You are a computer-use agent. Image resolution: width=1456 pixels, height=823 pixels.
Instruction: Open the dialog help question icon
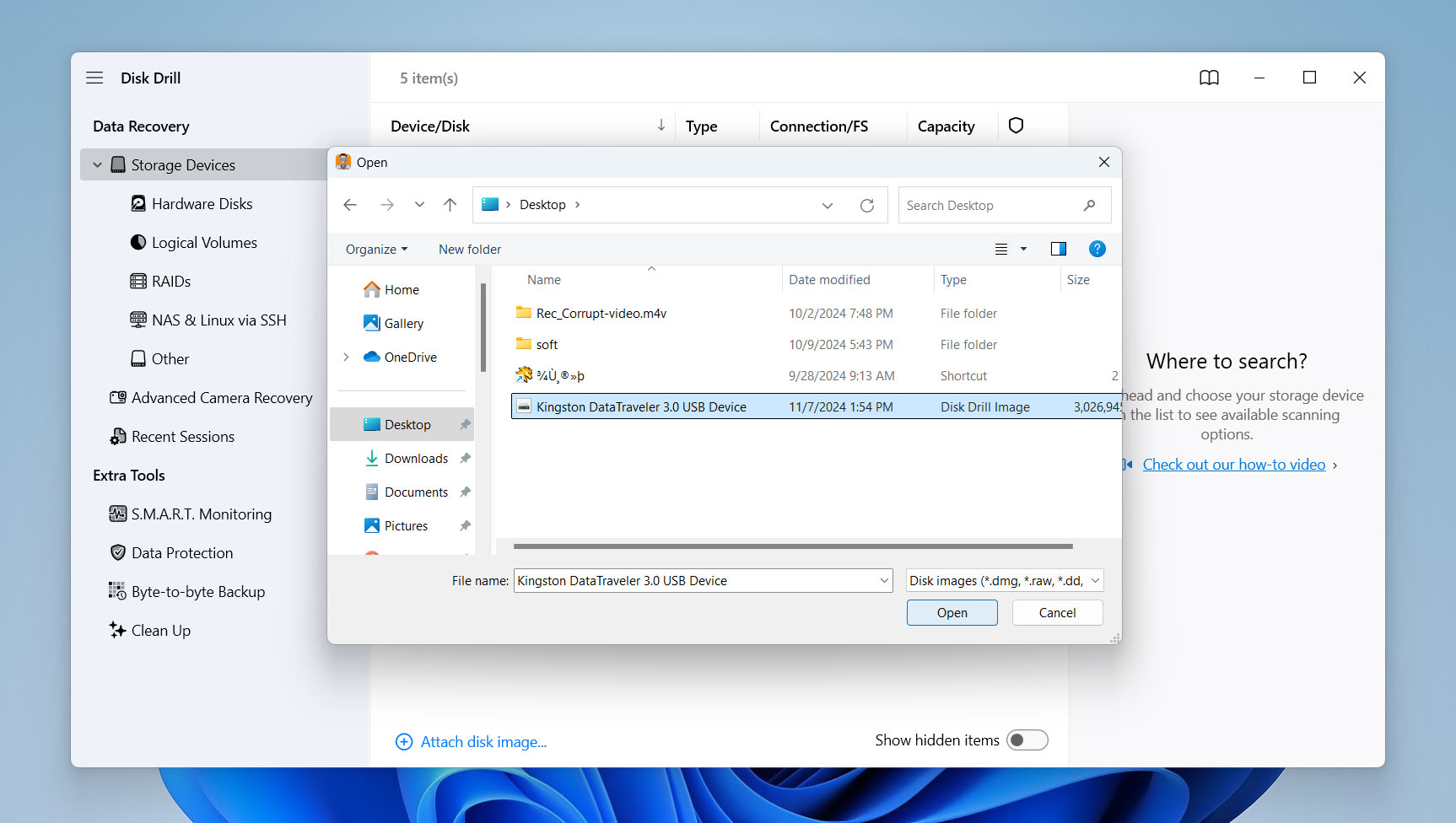click(x=1097, y=249)
